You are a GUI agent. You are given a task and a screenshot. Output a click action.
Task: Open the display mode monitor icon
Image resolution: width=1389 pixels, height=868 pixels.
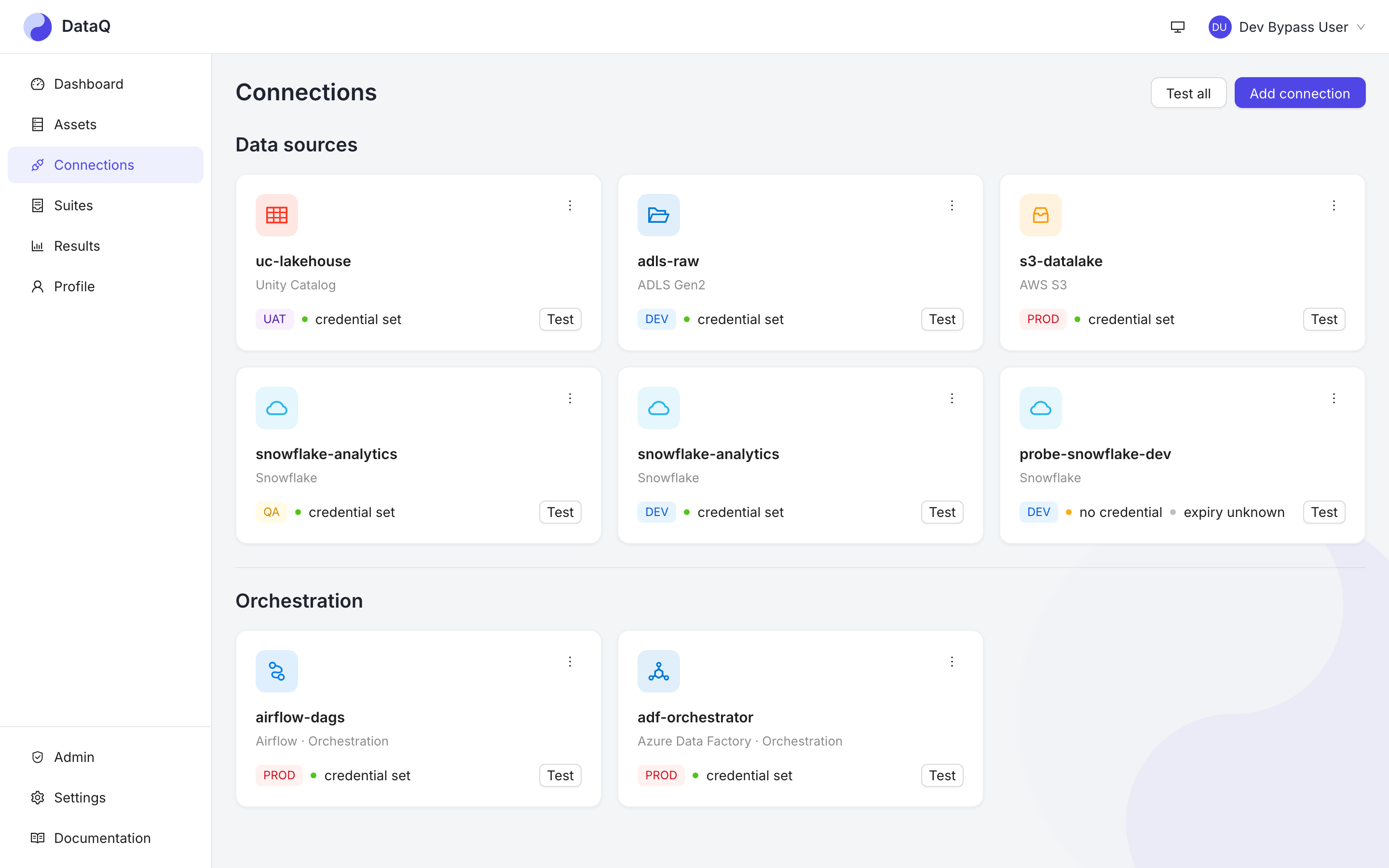pyautogui.click(x=1177, y=27)
